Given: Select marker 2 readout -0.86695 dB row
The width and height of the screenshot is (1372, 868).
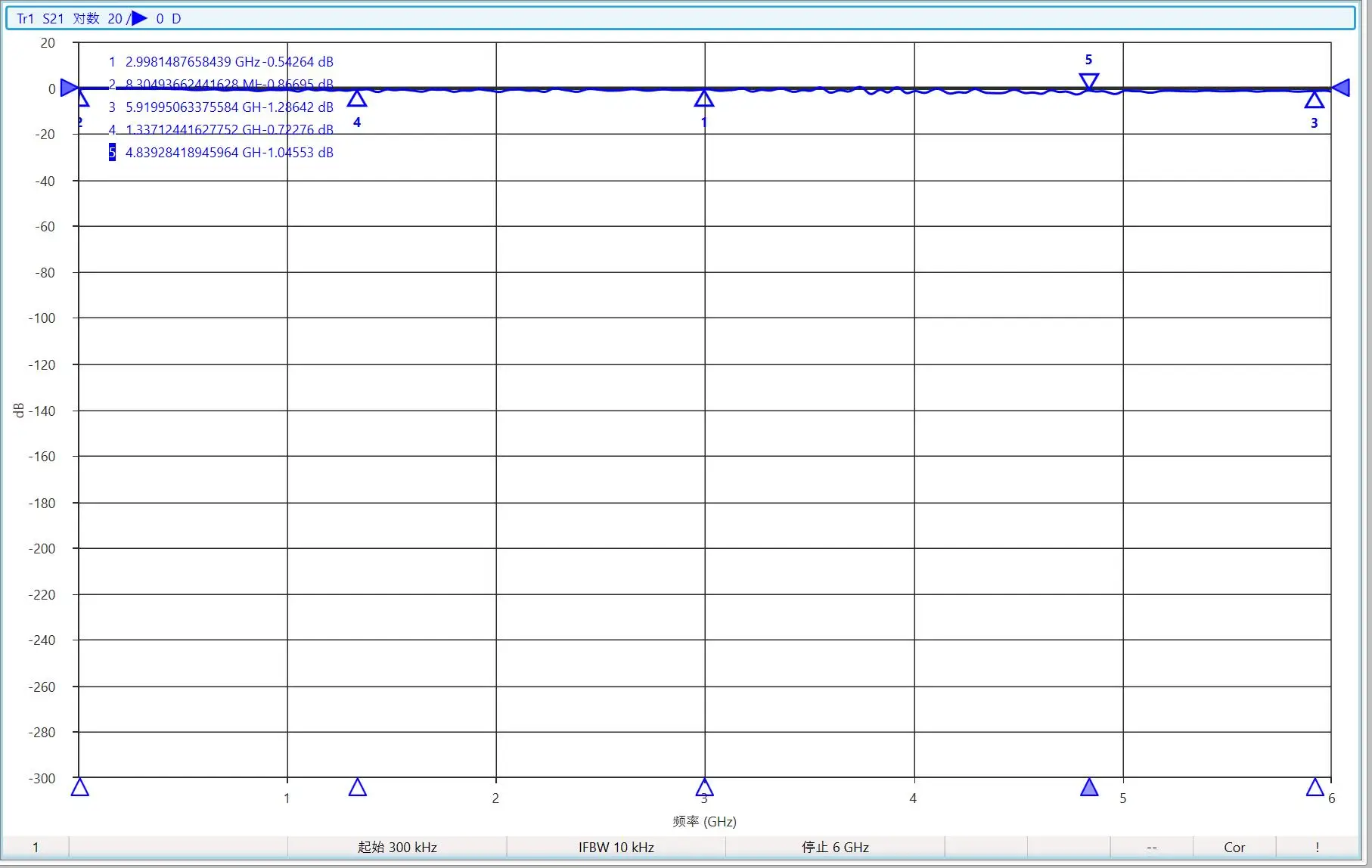Looking at the screenshot, I should pos(221,85).
